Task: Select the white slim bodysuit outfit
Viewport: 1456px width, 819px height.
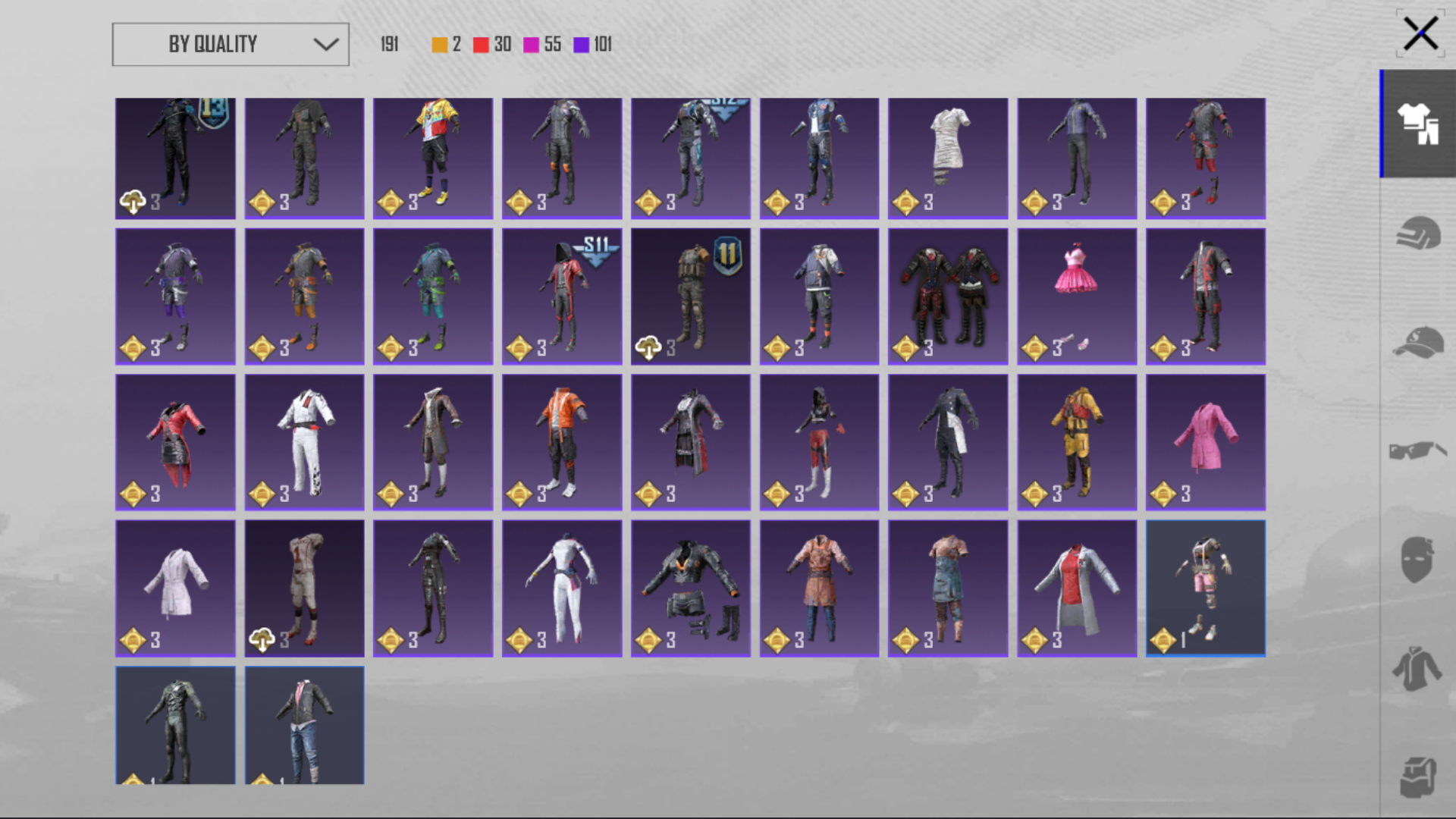Action: click(562, 588)
